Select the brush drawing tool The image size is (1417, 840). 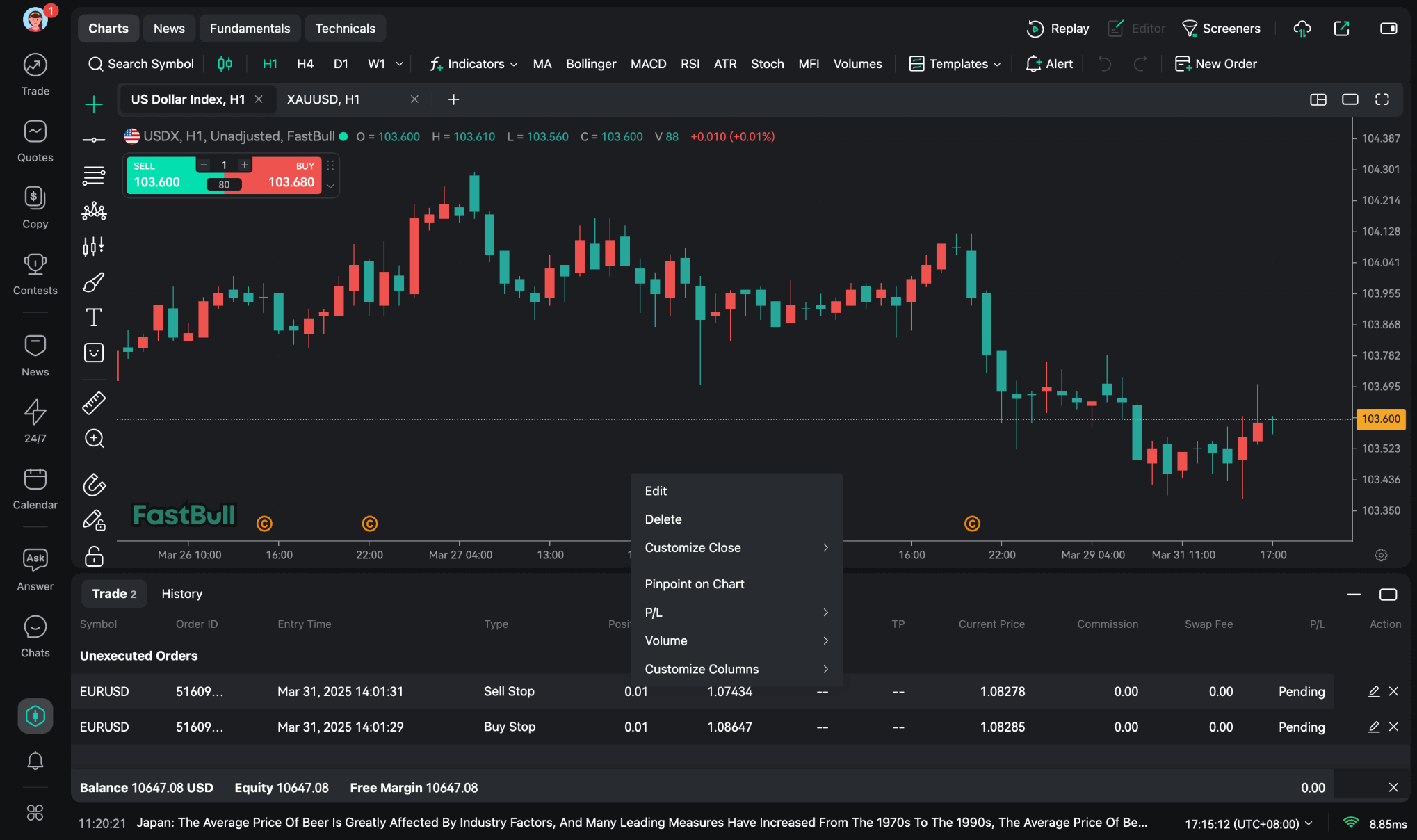click(94, 282)
